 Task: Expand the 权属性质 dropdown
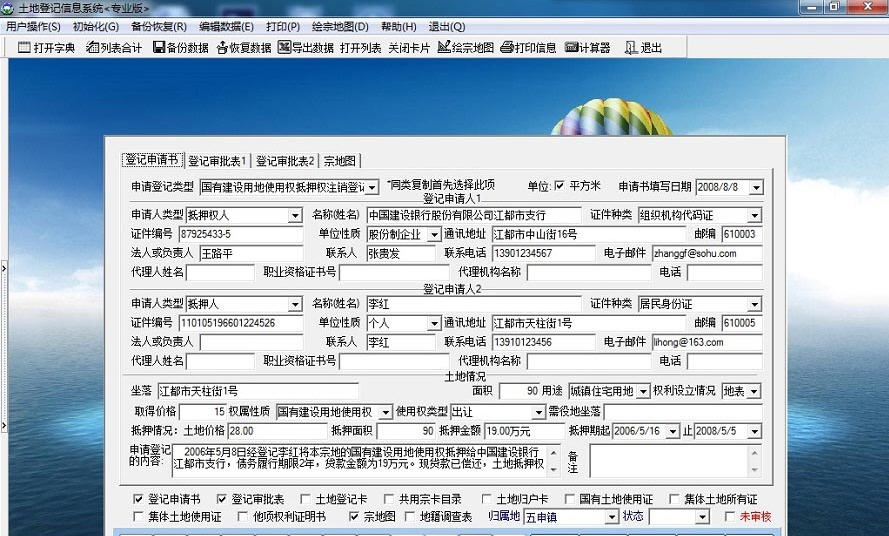coord(386,412)
